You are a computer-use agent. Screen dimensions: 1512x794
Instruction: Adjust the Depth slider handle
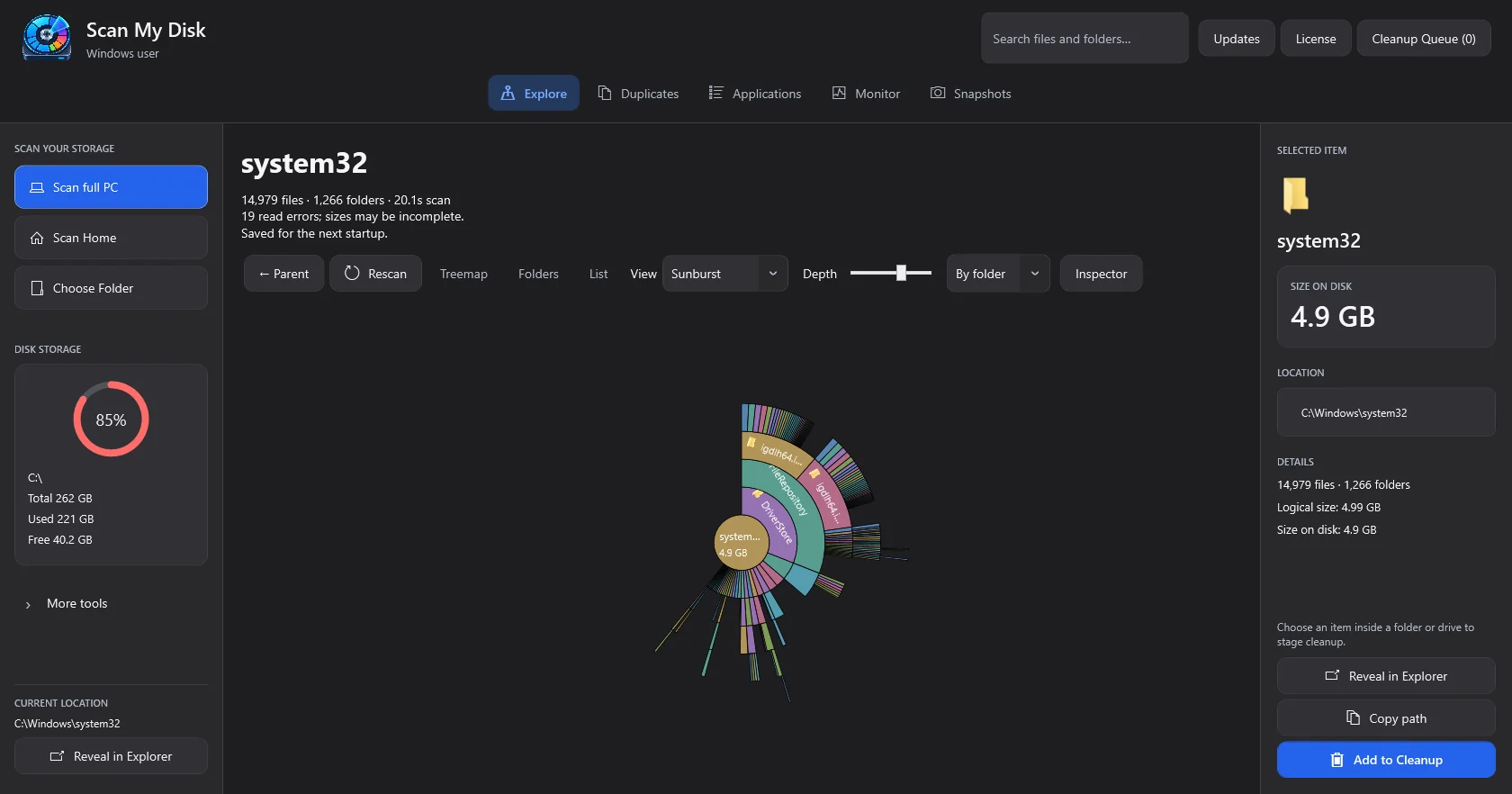[901, 273]
